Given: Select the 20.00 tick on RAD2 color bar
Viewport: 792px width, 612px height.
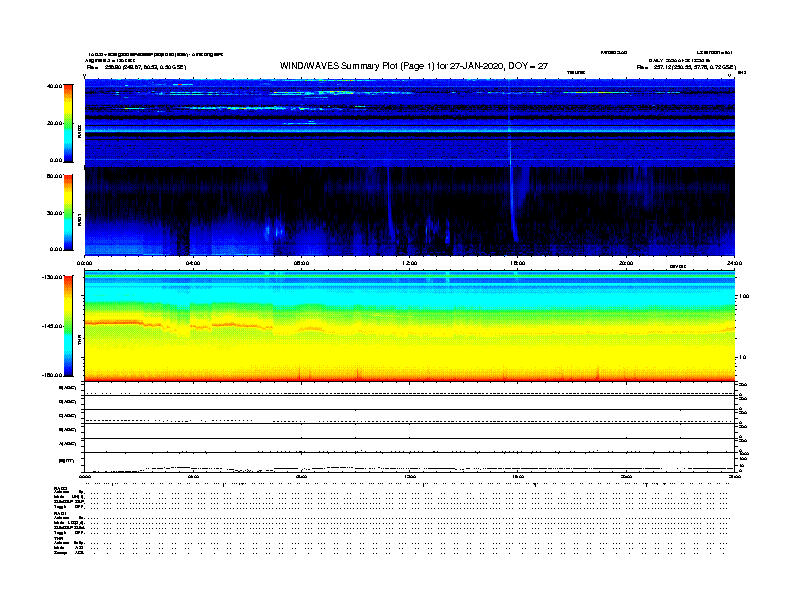Looking at the screenshot, I should [54, 123].
